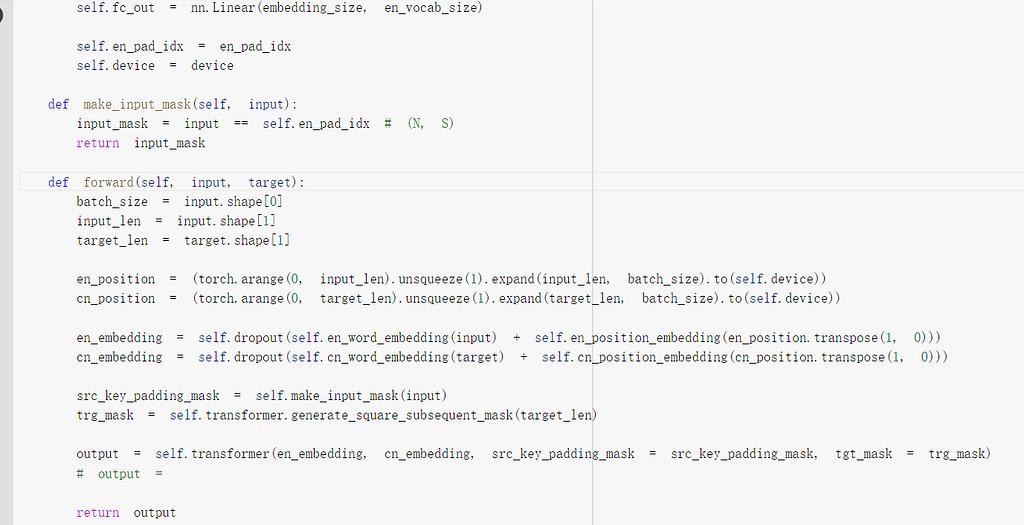Image resolution: width=1024 pixels, height=525 pixels.
Task: Click "expand(target_len, batch_size)" call
Action: [610, 298]
